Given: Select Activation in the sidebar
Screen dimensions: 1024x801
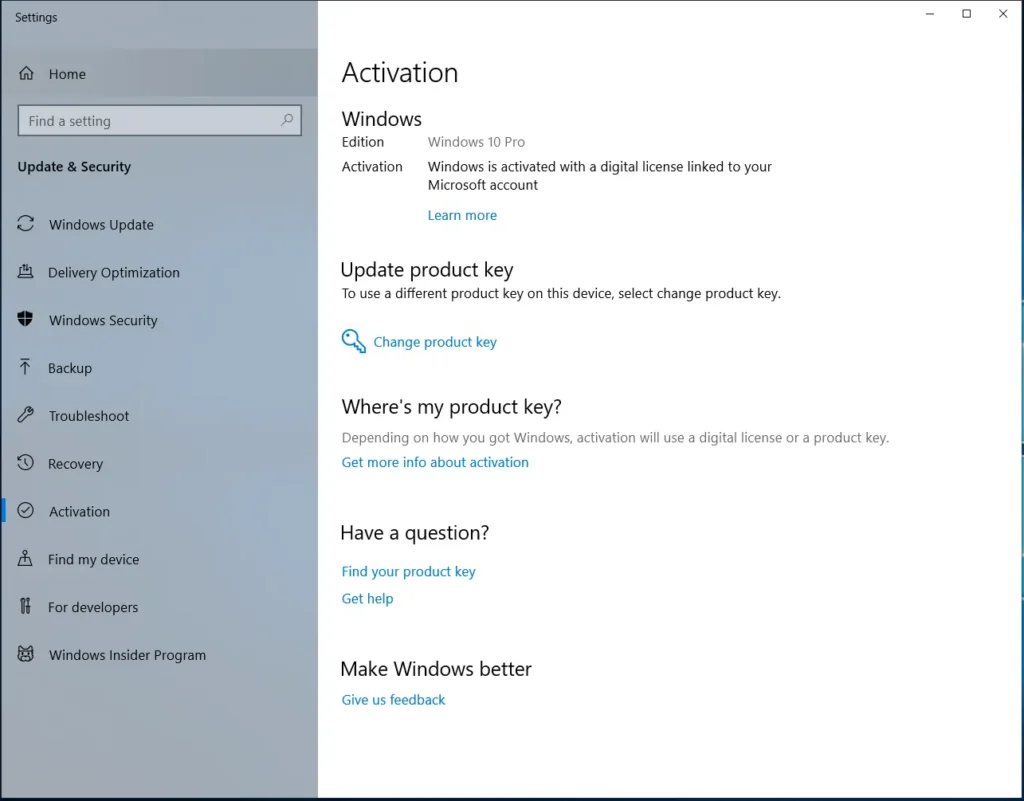Looking at the screenshot, I should [159, 511].
